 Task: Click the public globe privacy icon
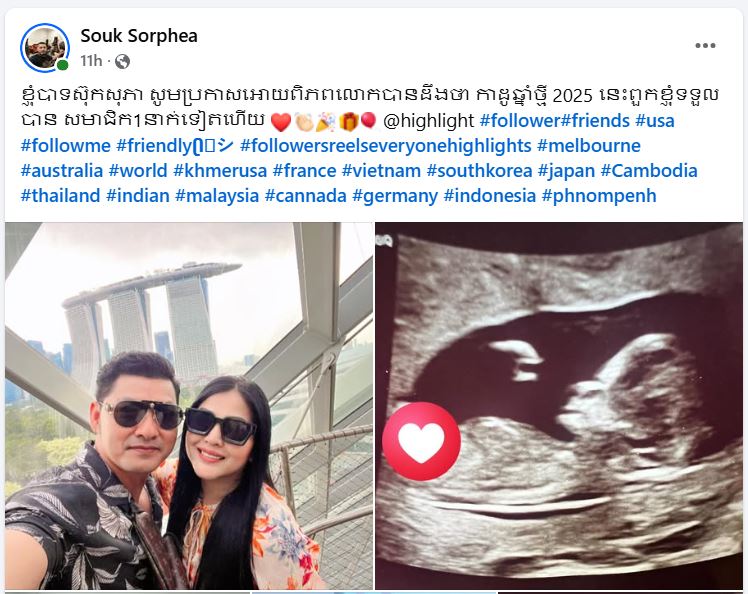(122, 62)
